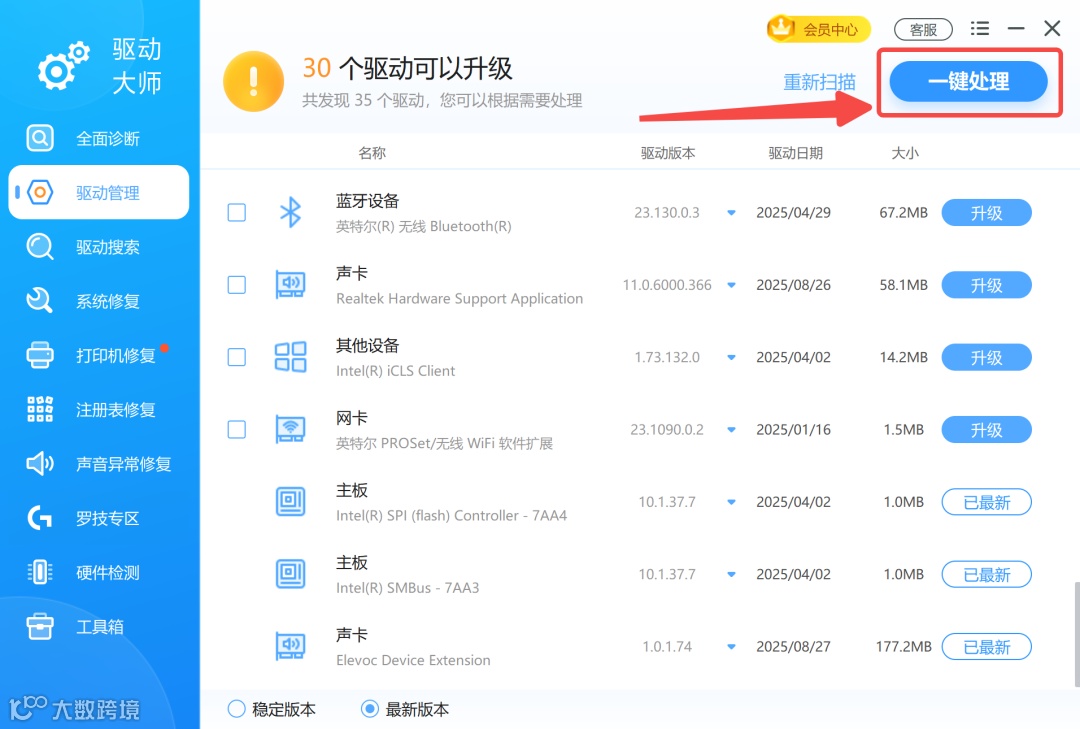Click the 重新扫描 link

(819, 82)
